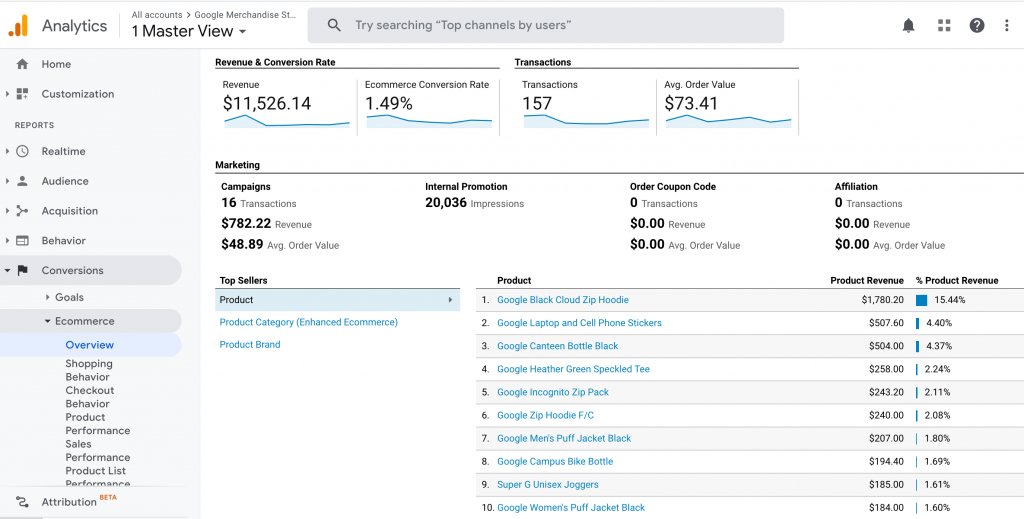The image size is (1024, 519).
Task: Click the Google Analytics logo
Action: (18, 25)
